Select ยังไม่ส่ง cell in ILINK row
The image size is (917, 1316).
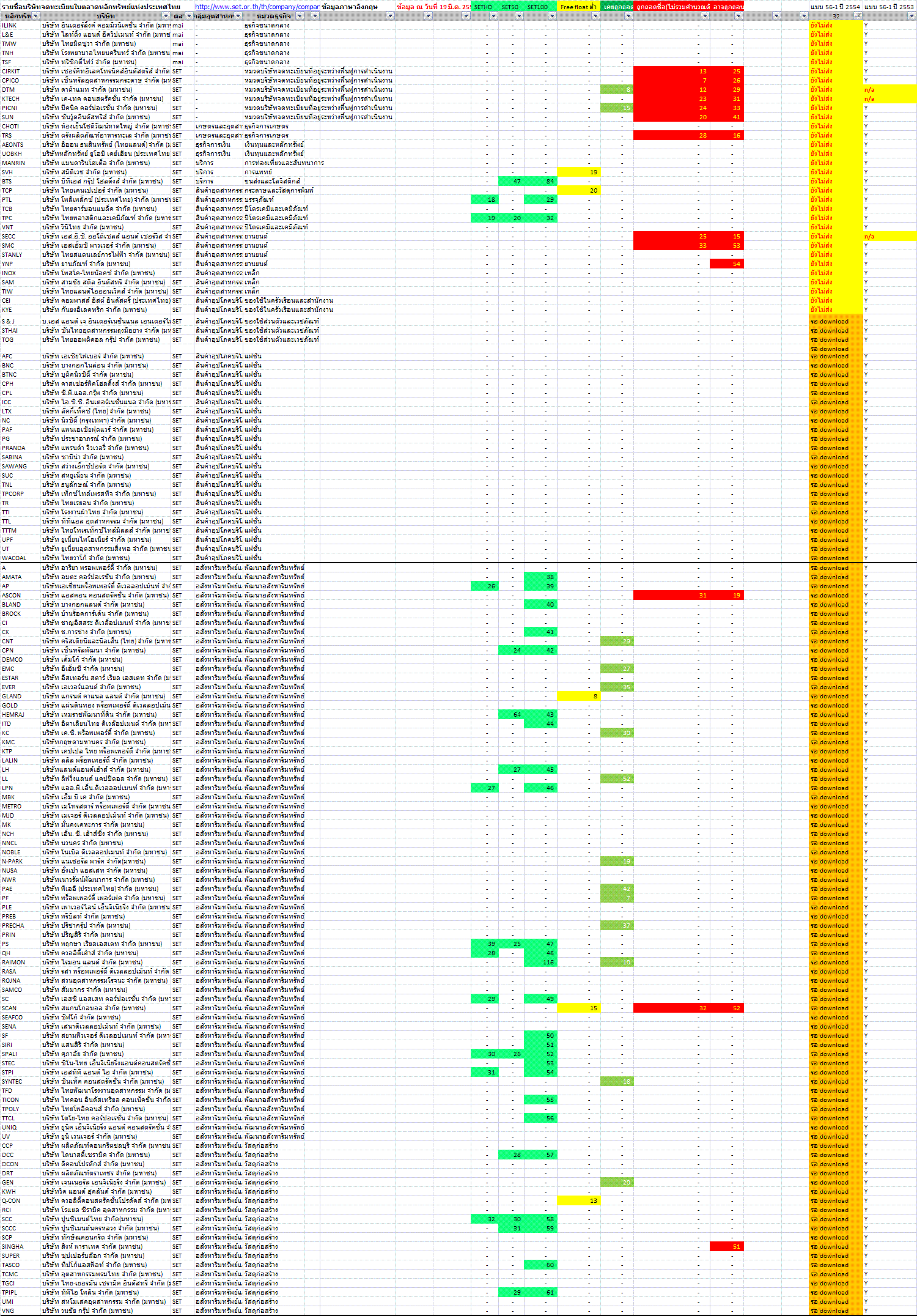tap(836, 26)
